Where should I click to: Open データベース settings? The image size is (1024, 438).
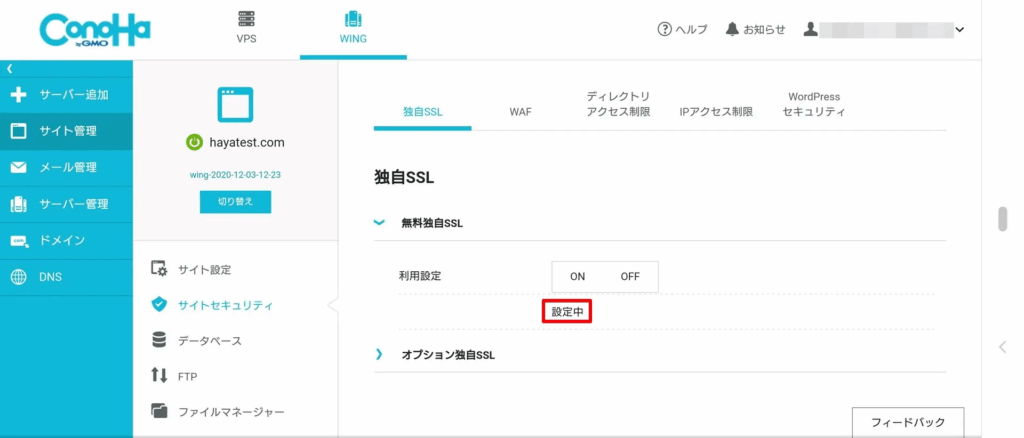pyautogui.click(x=209, y=341)
